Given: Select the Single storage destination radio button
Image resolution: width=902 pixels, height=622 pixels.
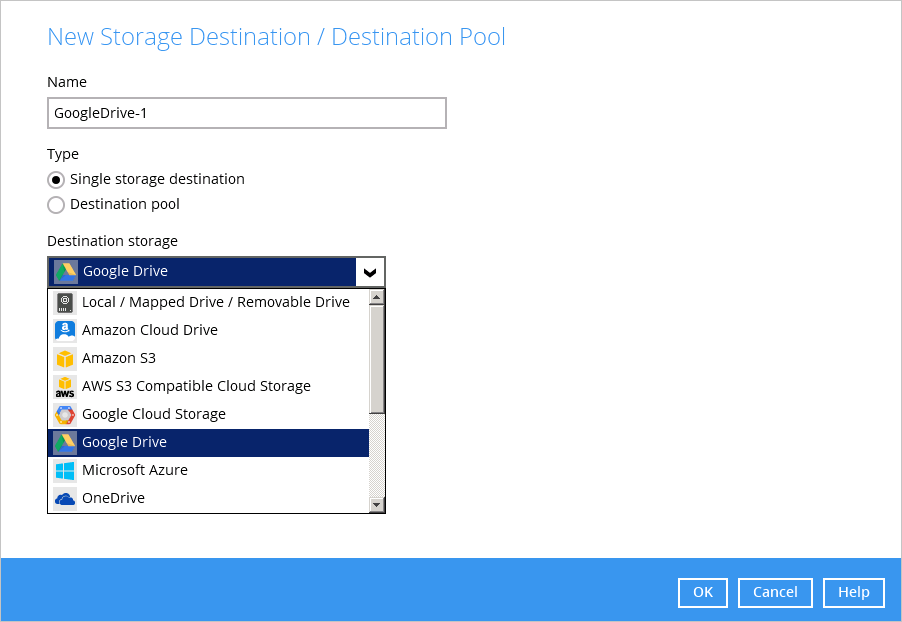Looking at the screenshot, I should 56,180.
